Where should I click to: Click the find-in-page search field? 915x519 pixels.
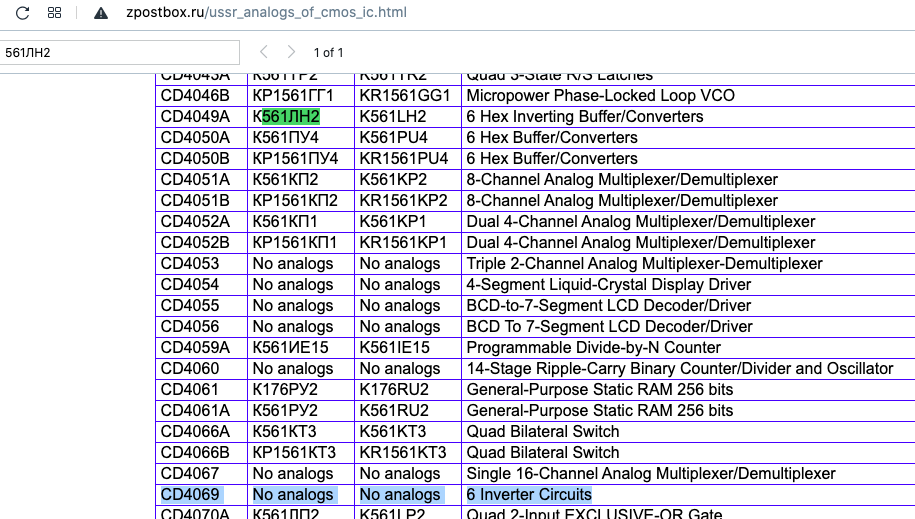pos(120,52)
